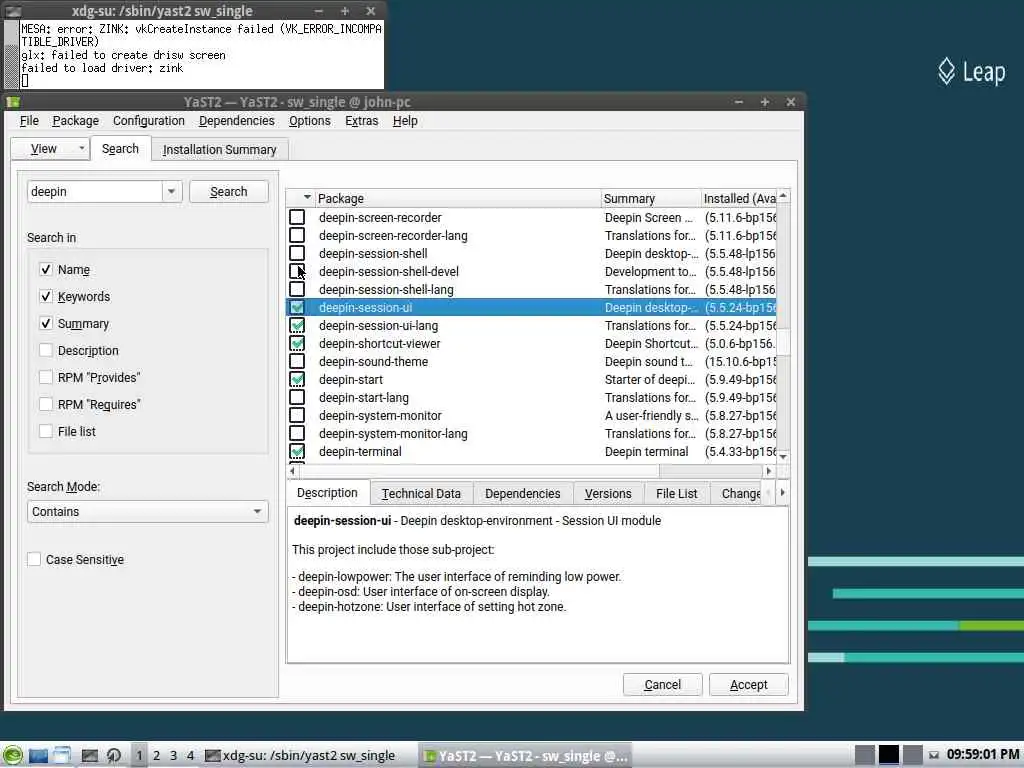Switch to Technical Data tab
Screen dimensions: 1024x768
[x=421, y=494]
